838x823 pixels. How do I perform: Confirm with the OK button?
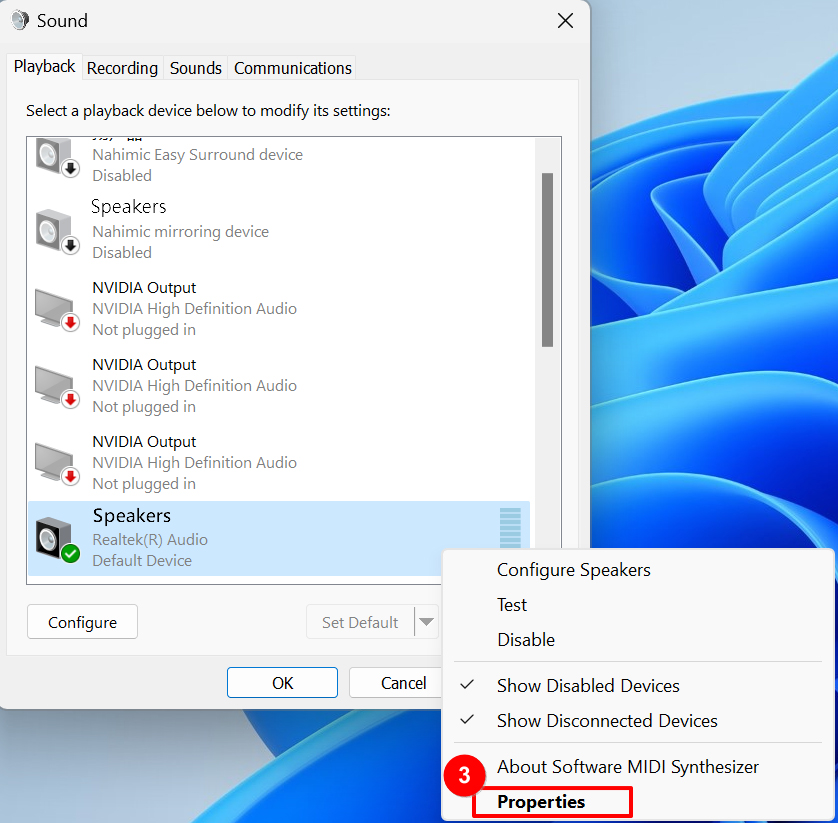click(282, 682)
